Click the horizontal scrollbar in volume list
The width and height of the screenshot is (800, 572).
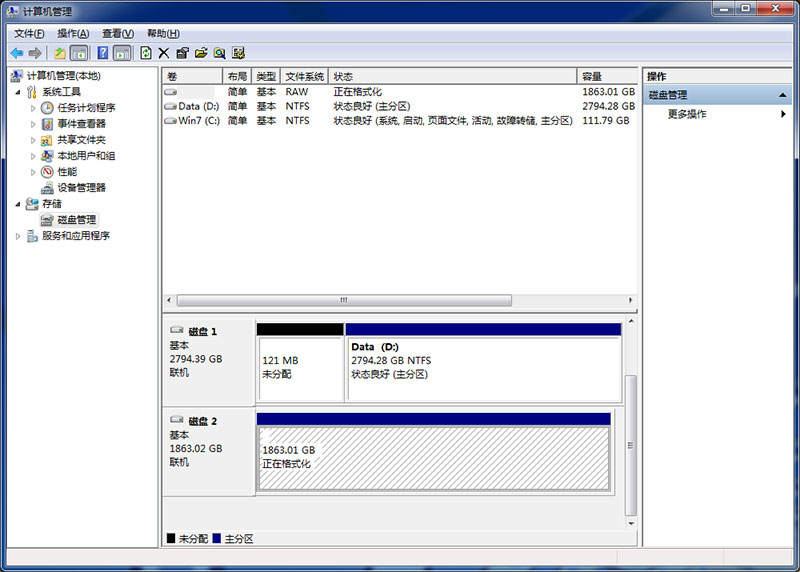[344, 300]
